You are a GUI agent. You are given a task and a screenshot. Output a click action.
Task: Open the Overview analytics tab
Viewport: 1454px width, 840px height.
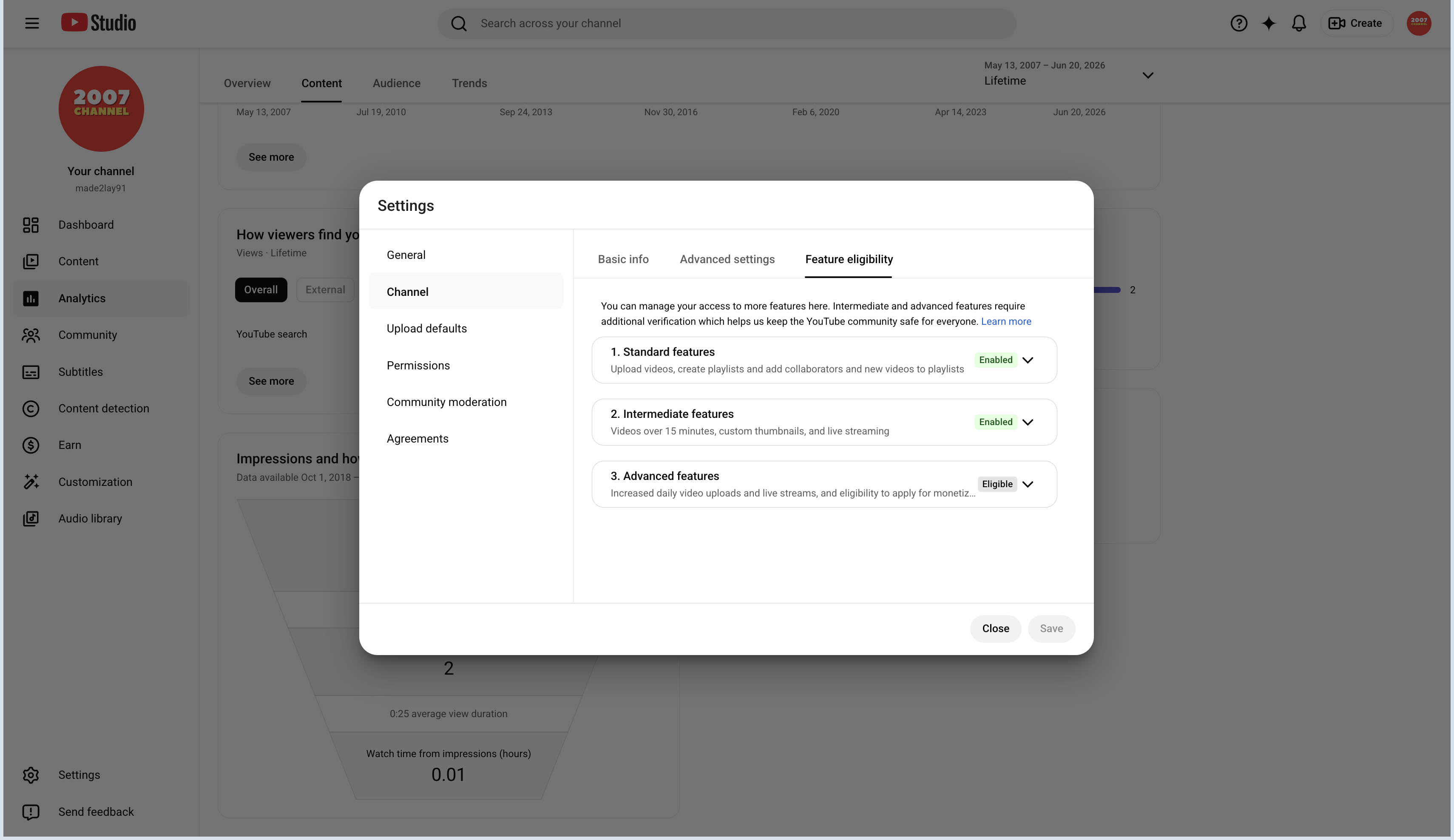click(x=247, y=83)
